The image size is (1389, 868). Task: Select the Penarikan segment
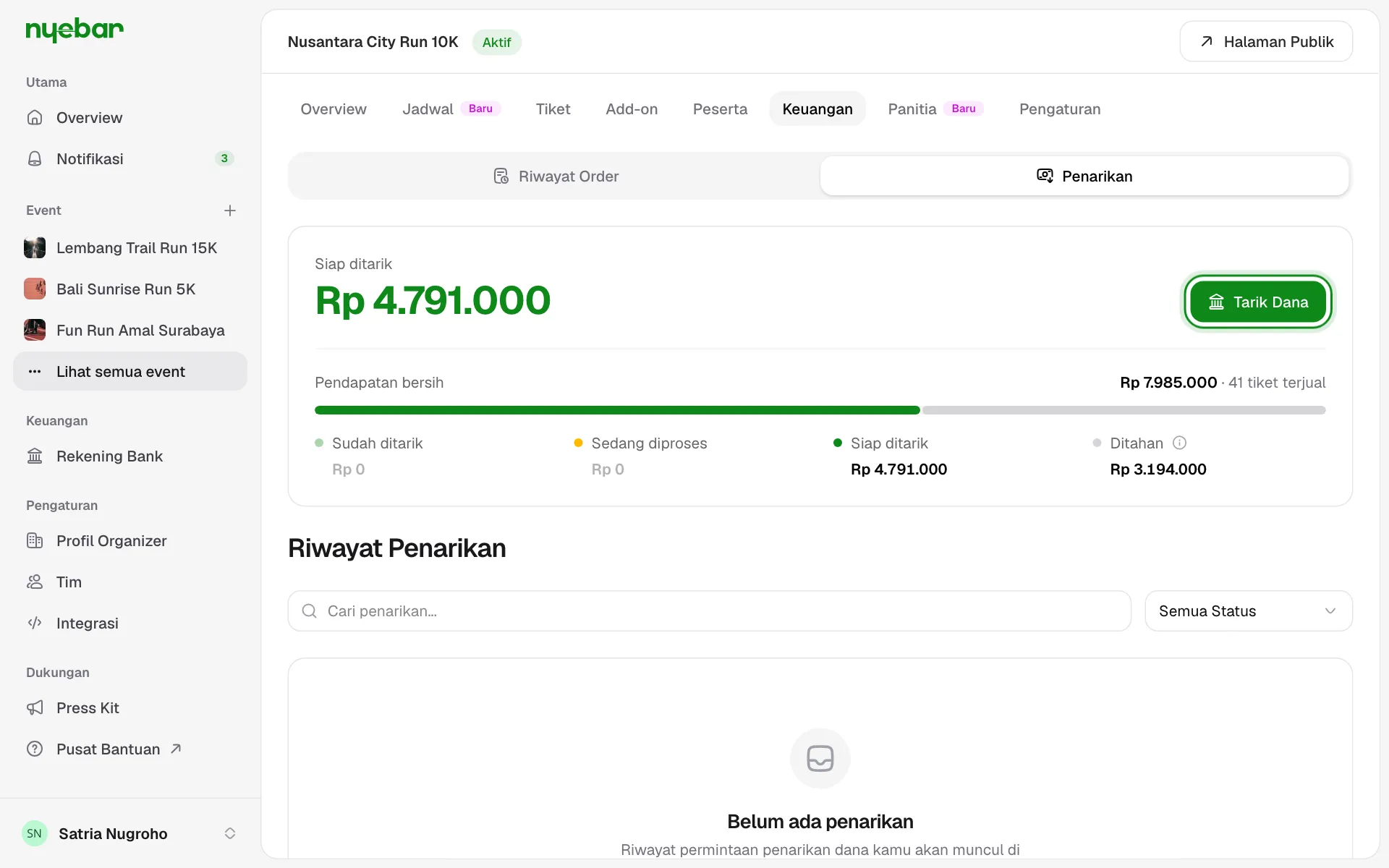(x=1084, y=176)
